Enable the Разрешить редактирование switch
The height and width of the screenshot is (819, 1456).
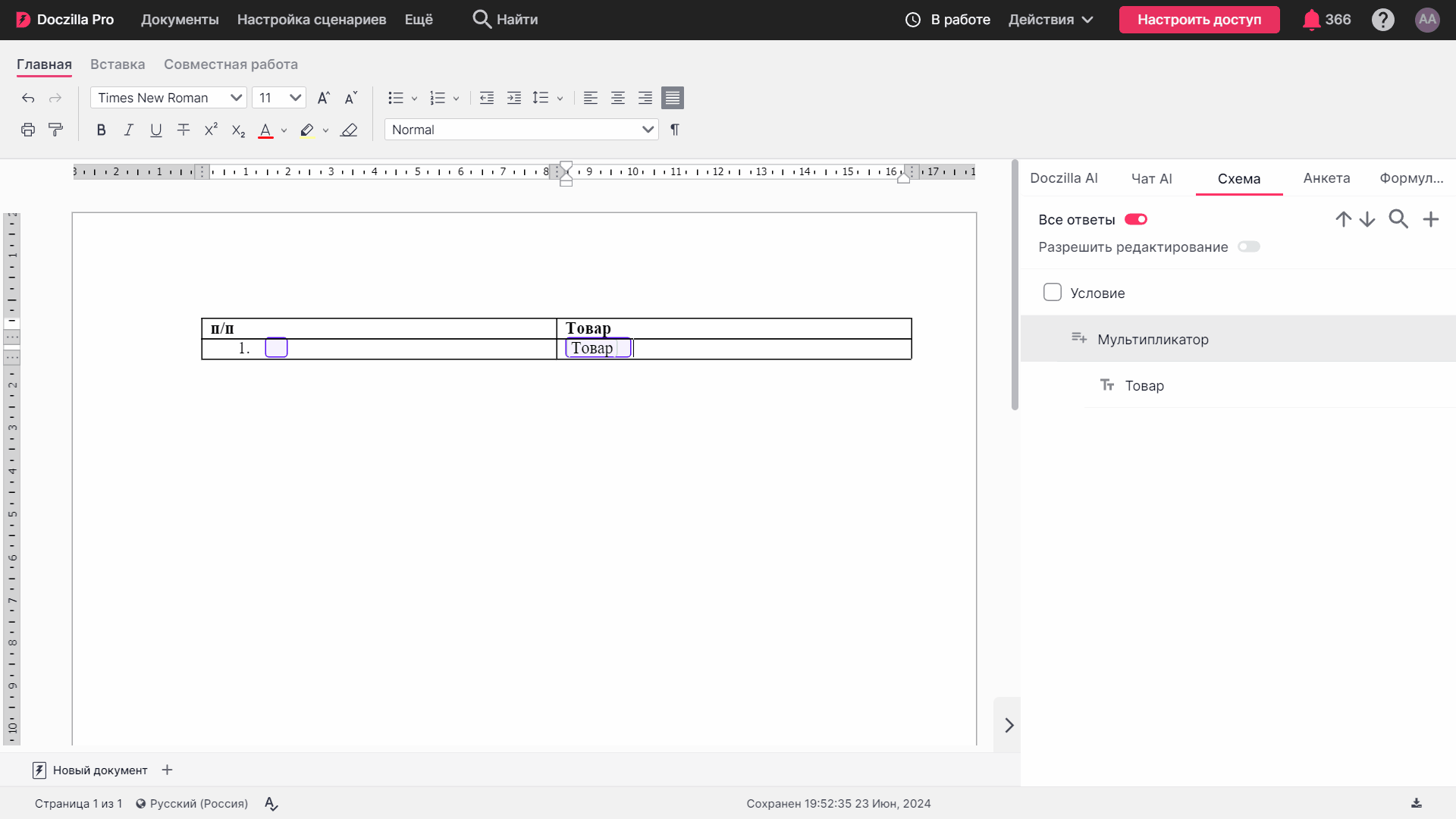point(1249,246)
